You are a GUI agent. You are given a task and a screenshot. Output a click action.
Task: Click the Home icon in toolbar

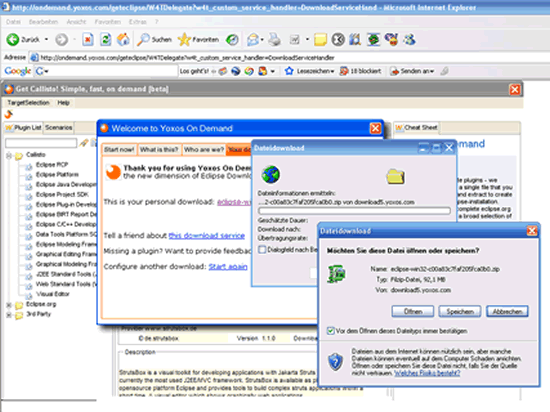point(123,40)
